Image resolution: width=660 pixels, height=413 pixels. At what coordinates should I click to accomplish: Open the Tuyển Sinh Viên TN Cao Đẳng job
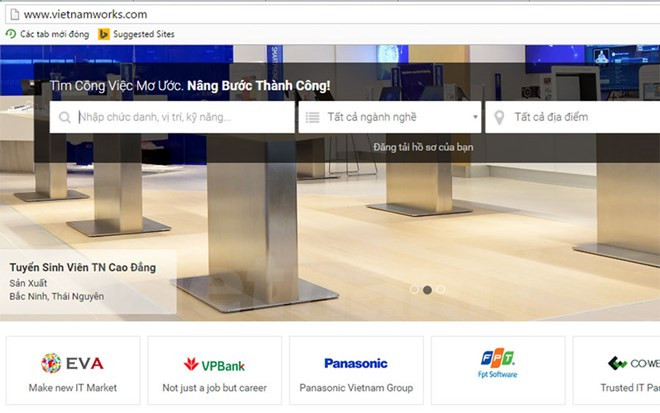[85, 268]
